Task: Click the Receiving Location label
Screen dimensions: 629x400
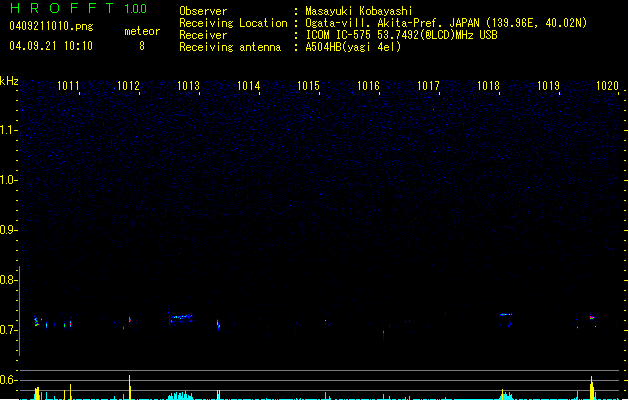Action: (x=233, y=23)
